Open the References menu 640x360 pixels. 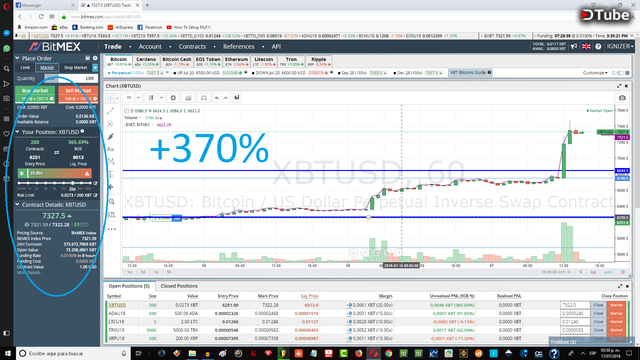[x=238, y=47]
